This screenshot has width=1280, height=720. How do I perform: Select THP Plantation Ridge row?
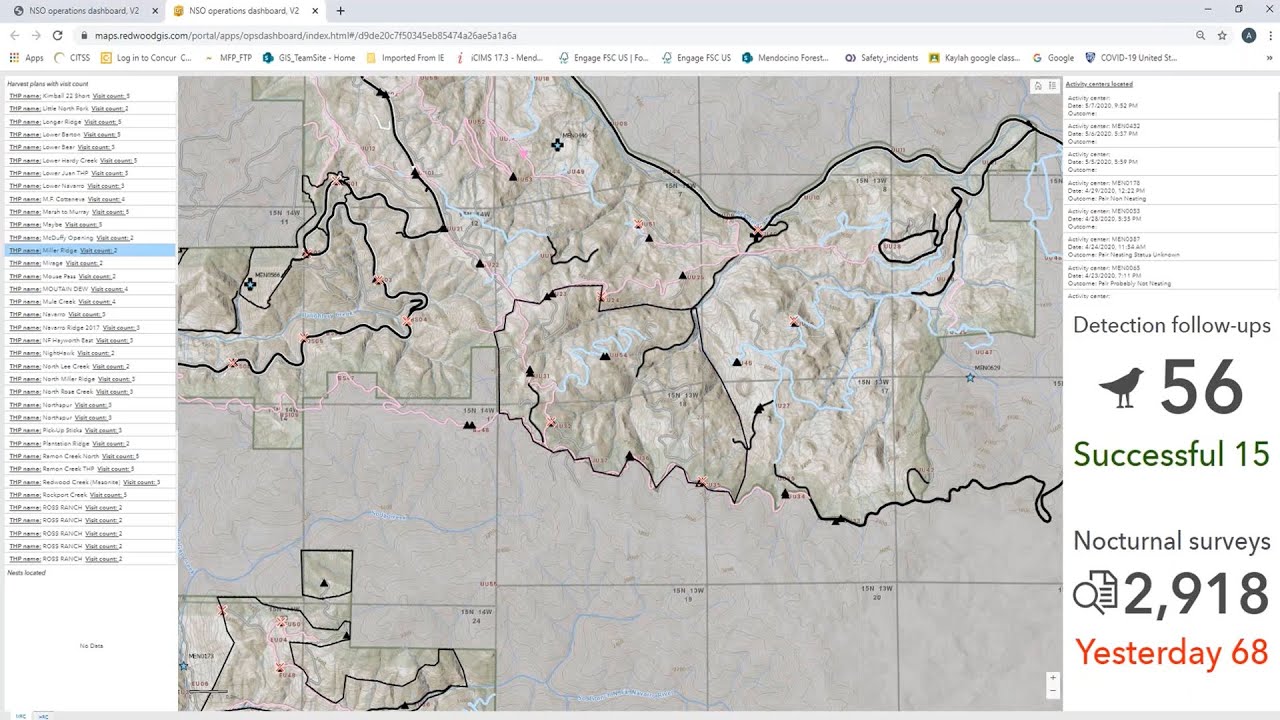[x=89, y=443]
